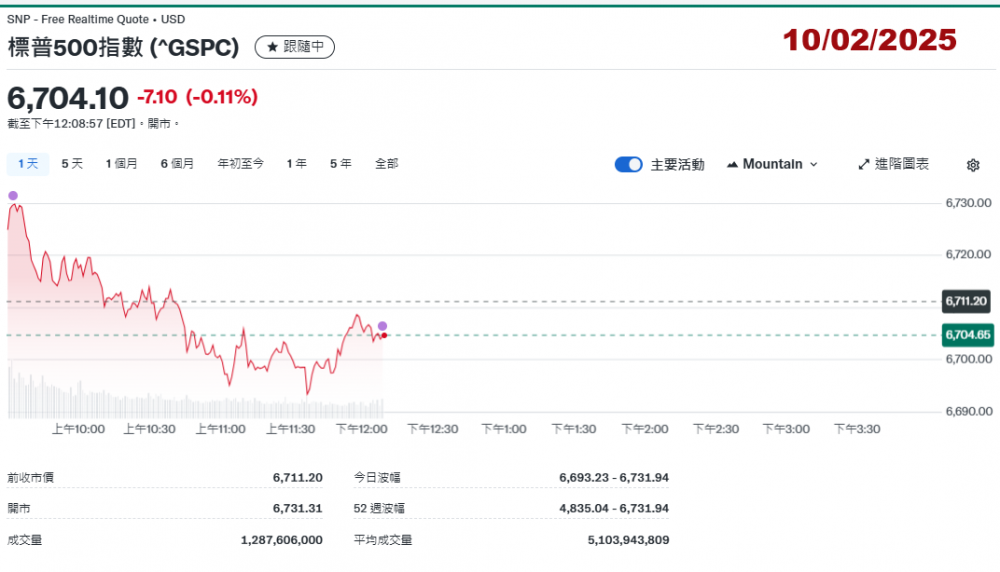Click the 標普500指數 (^GSPC) title
The image size is (1000, 572).
tap(123, 47)
